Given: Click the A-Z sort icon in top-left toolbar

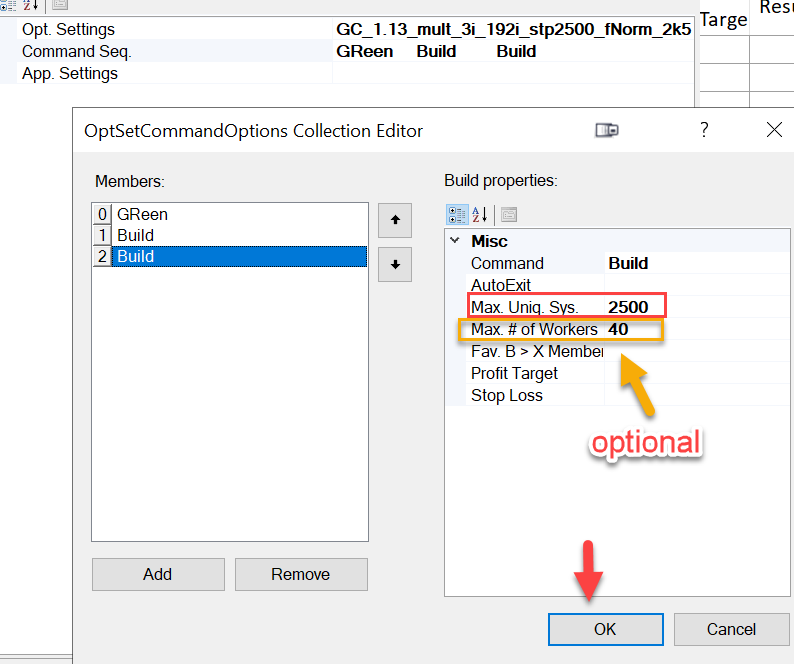Looking at the screenshot, I should [x=30, y=5].
